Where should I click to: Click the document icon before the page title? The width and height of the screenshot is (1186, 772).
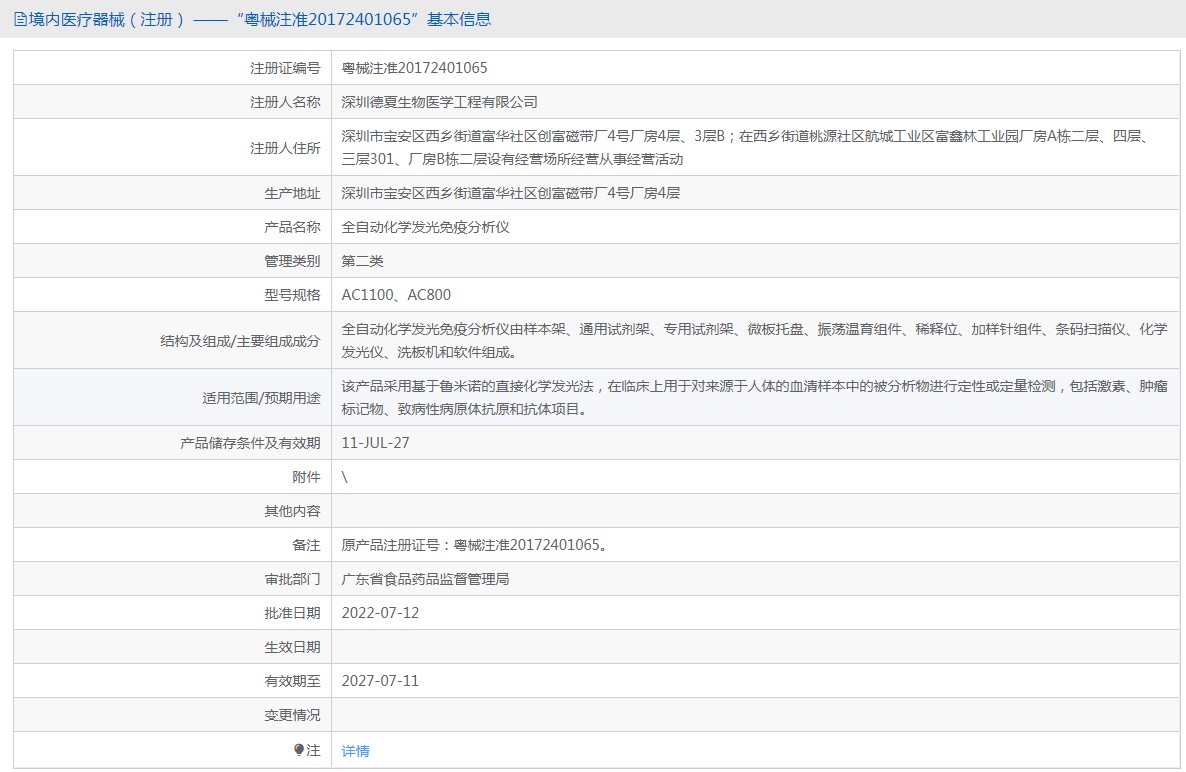(20, 19)
